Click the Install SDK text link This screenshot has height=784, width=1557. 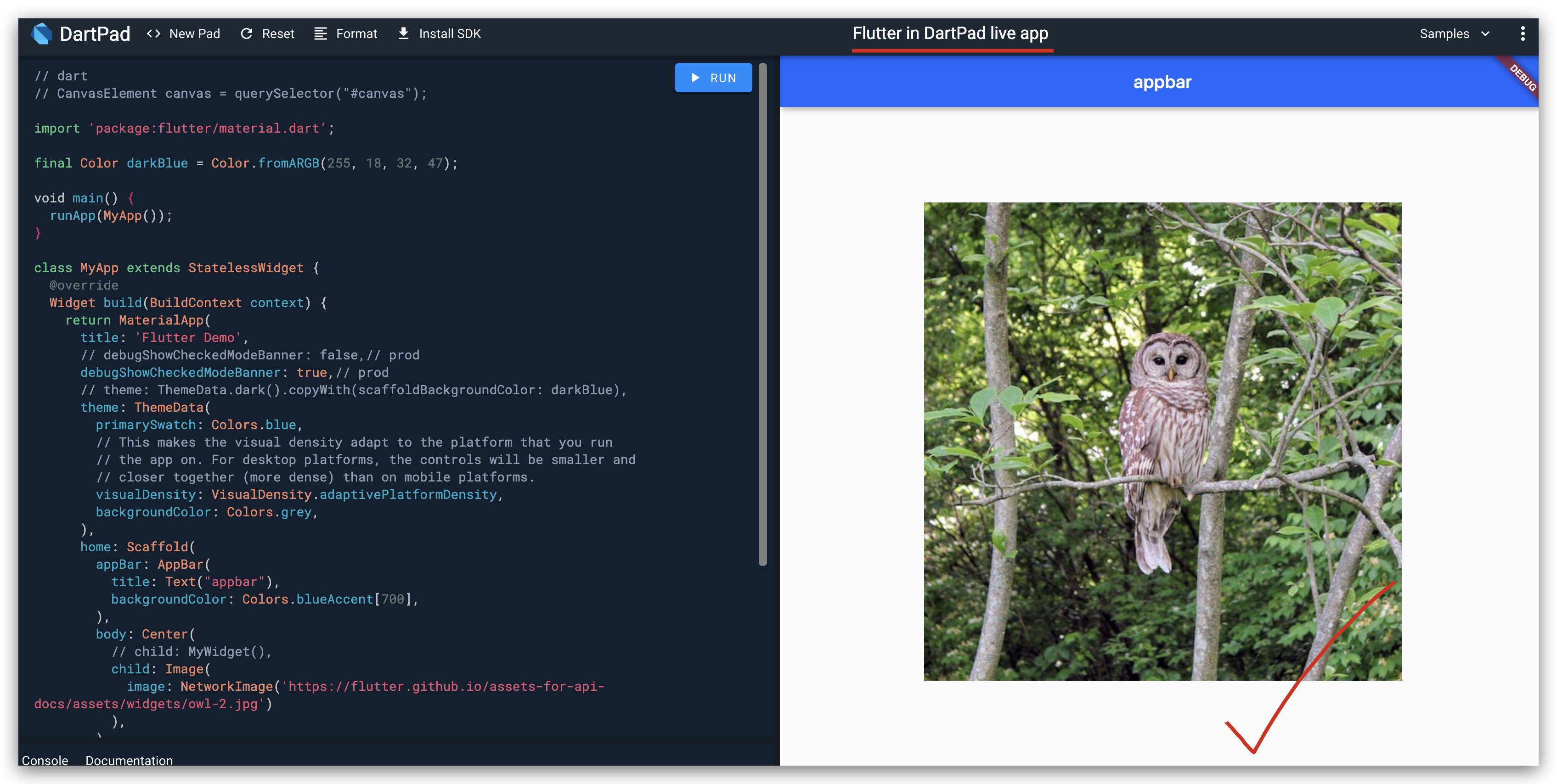(x=450, y=34)
